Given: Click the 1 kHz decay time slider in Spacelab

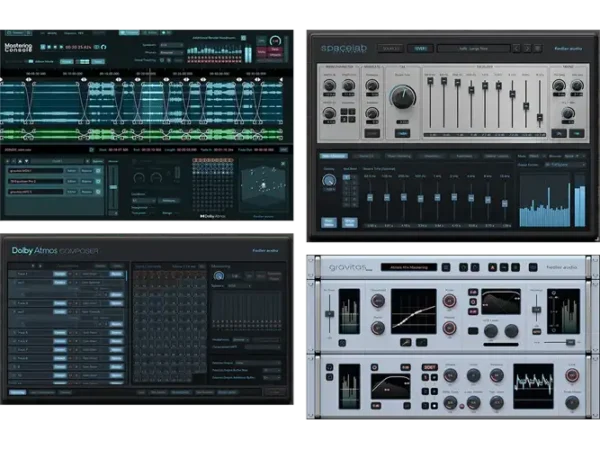Looking at the screenshot, I should click(x=437, y=197).
